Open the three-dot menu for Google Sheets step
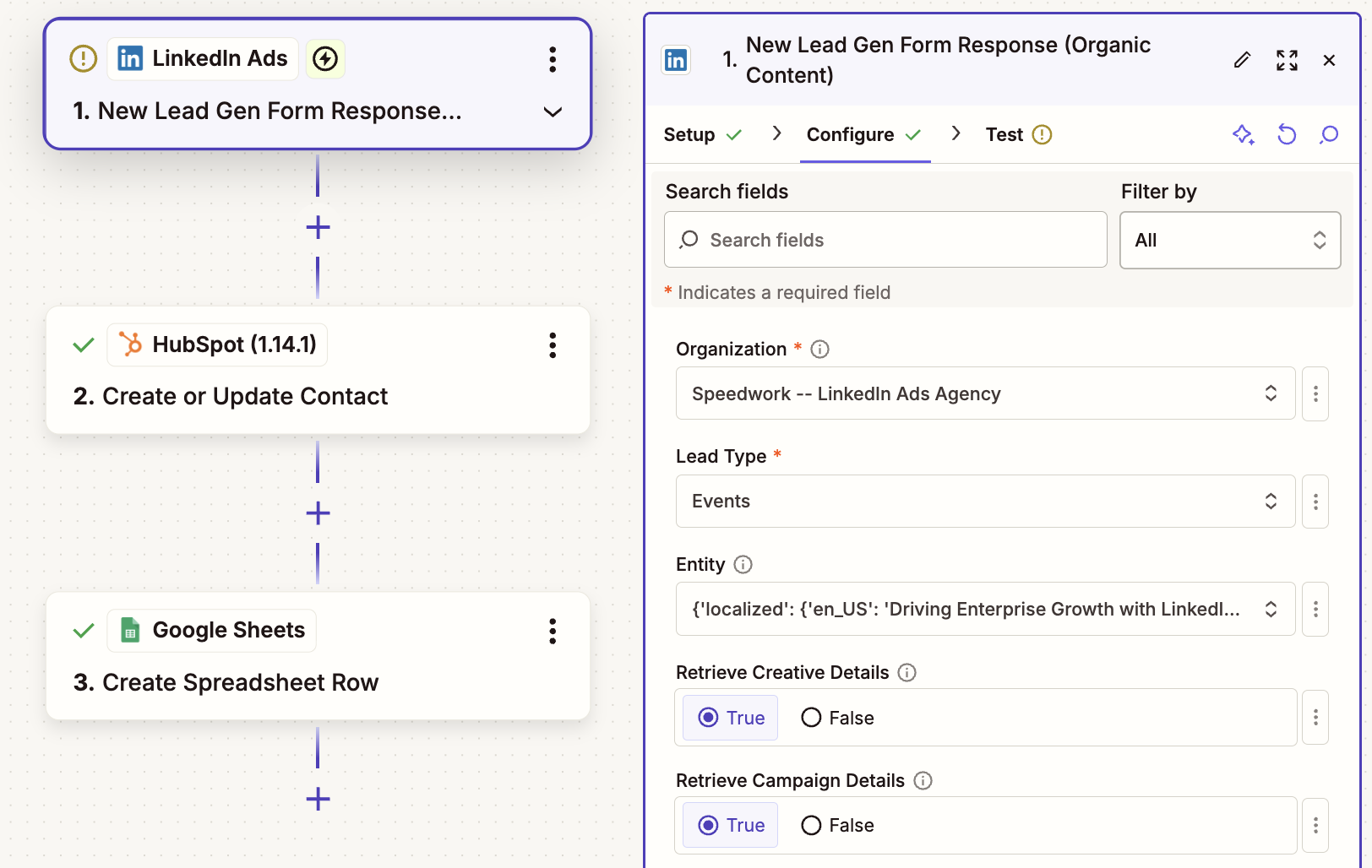1372x868 pixels. [553, 631]
